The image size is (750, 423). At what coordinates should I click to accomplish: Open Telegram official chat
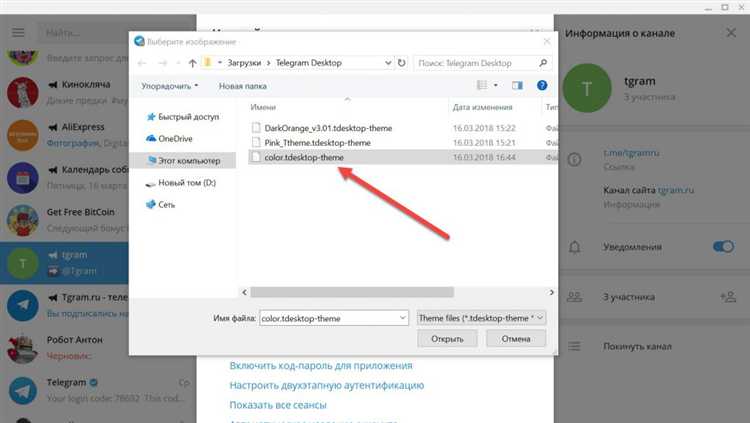[98, 390]
